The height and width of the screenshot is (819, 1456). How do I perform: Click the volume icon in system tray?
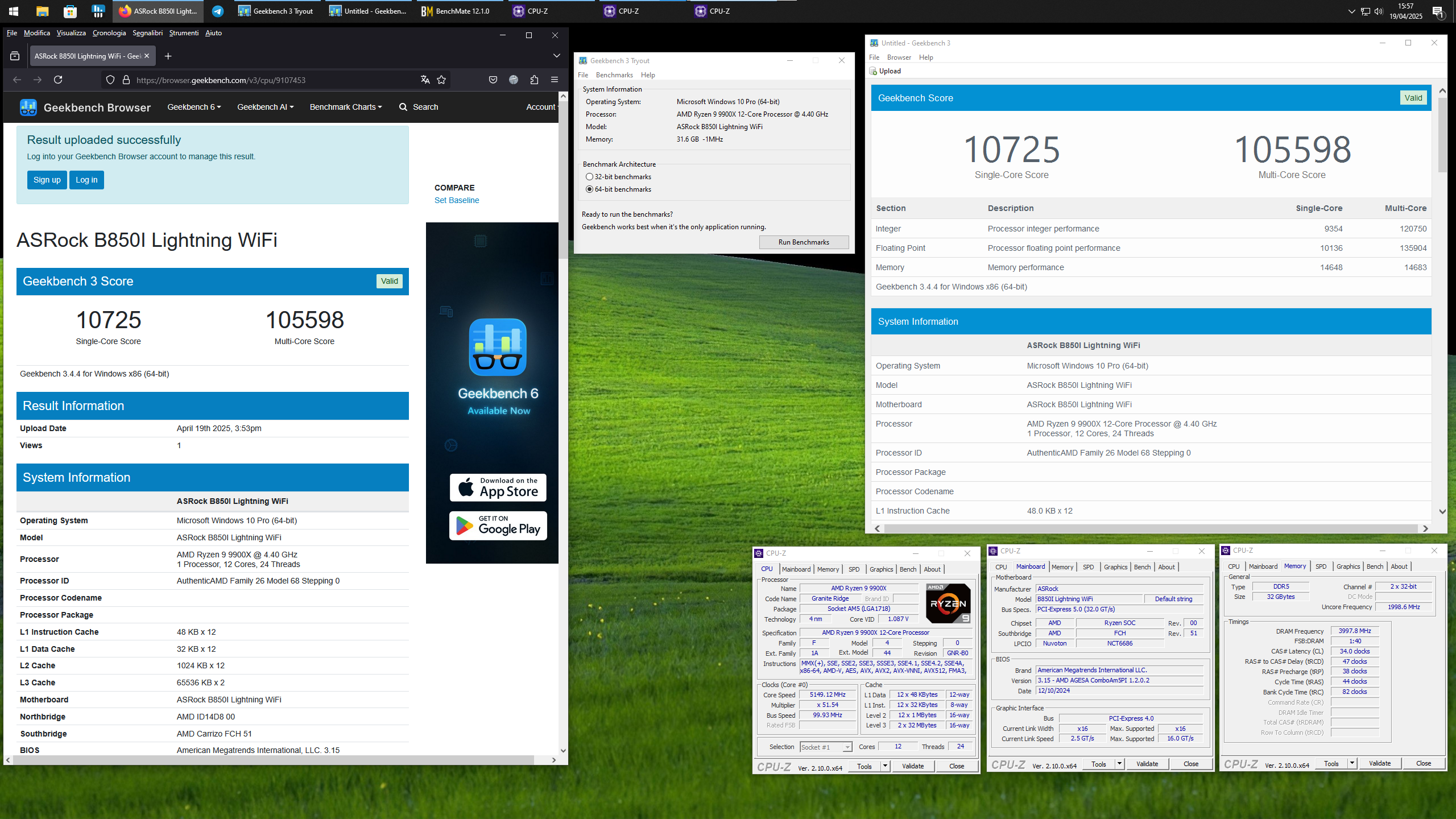coord(1379,11)
